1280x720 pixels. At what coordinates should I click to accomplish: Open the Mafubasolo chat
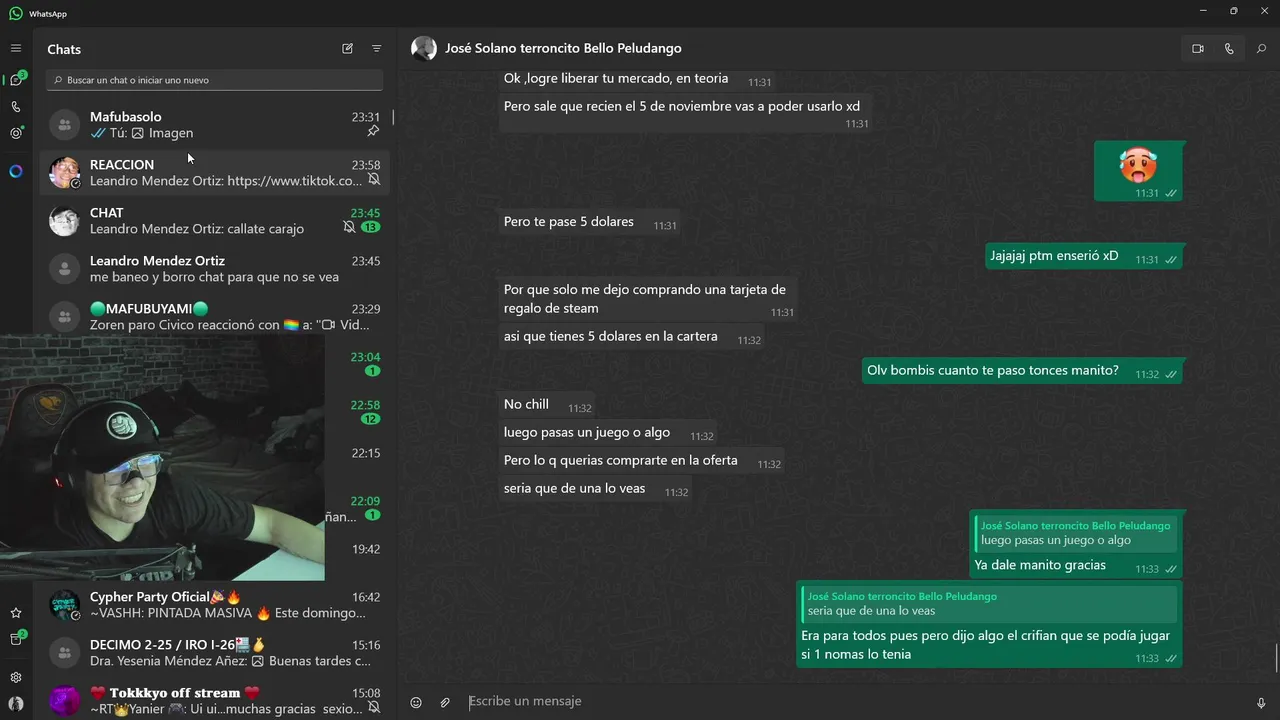coord(215,124)
